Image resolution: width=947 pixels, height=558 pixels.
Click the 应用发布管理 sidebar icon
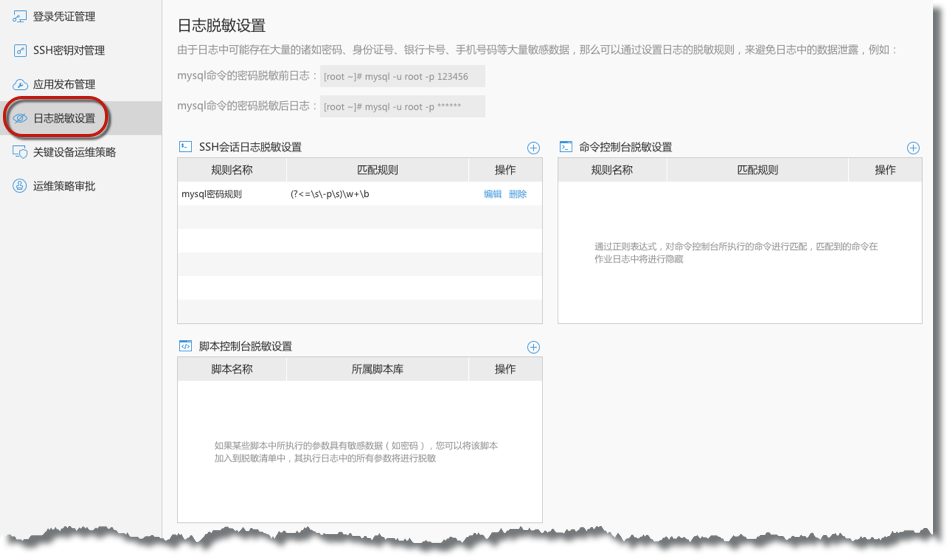(19, 84)
